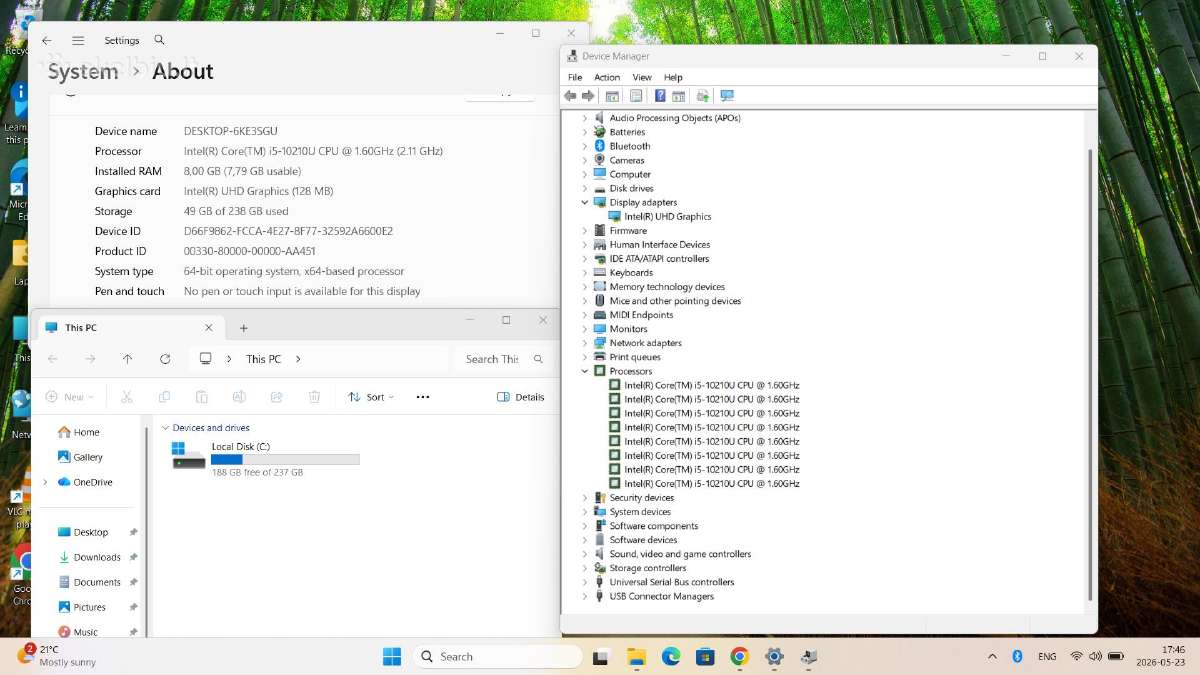Image resolution: width=1200 pixels, height=675 pixels.
Task: Open Pictures in File Explorer sidebar
Action: pos(80,607)
